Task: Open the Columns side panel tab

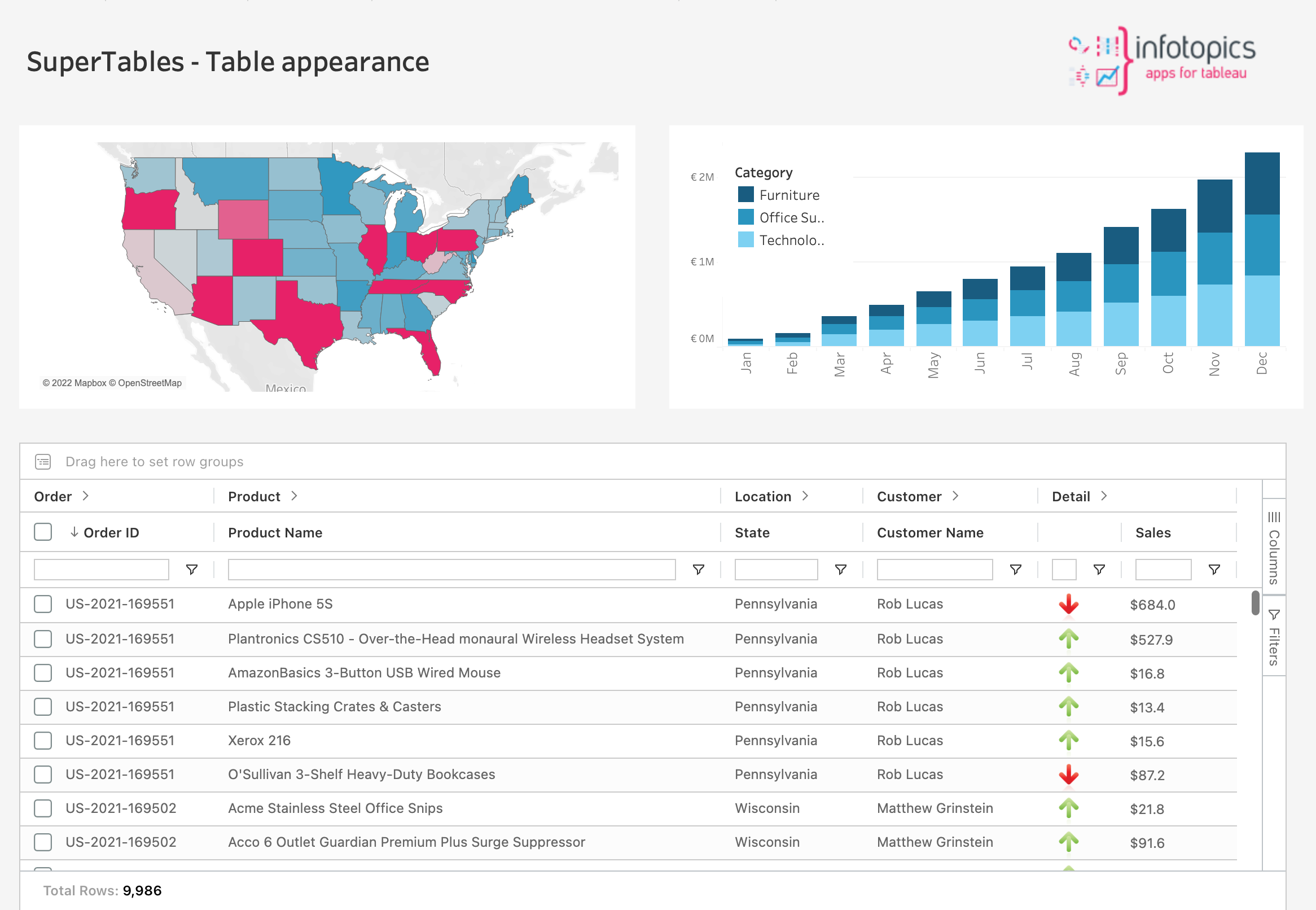Action: 1274,547
